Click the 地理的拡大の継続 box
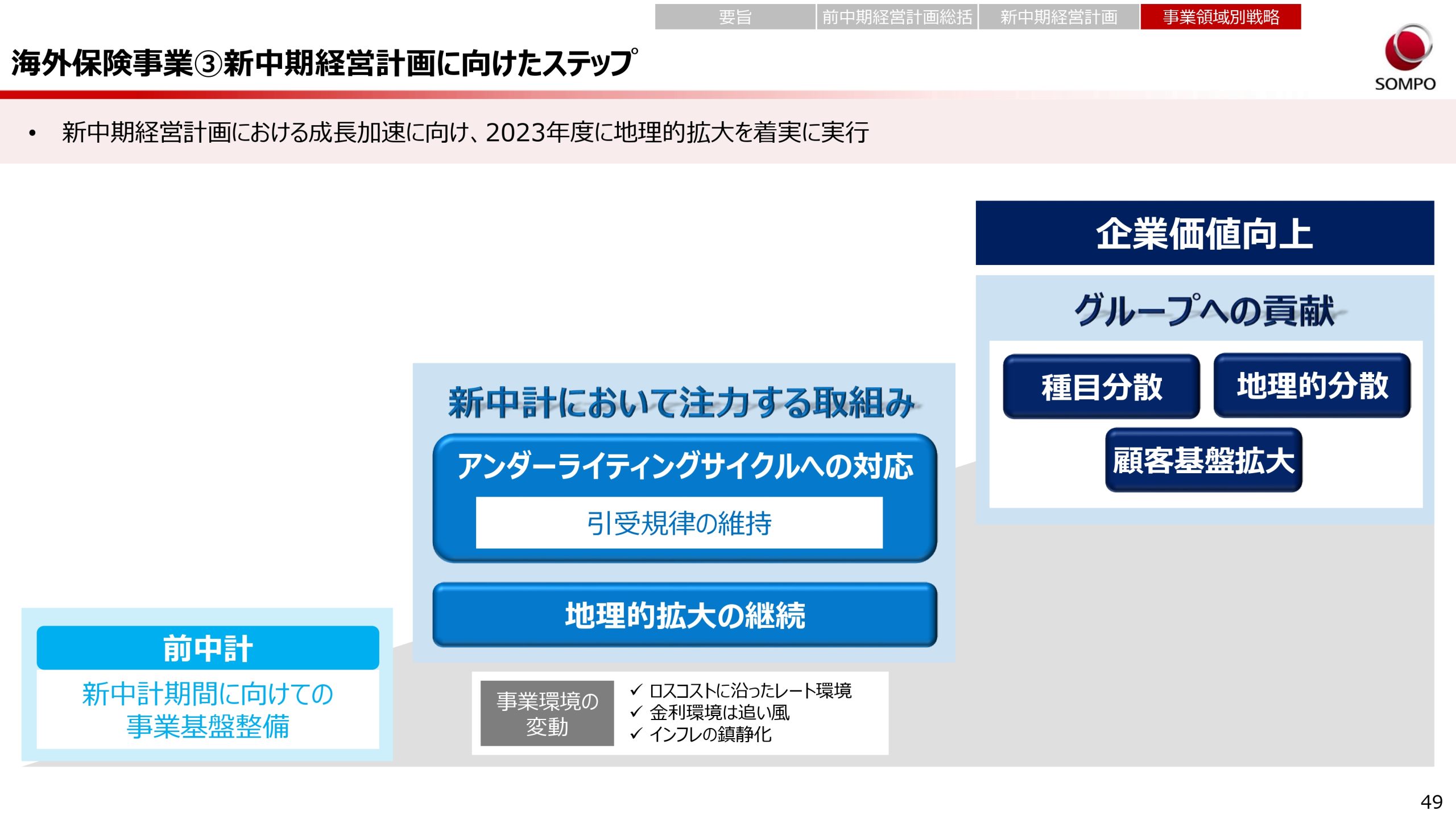 (x=685, y=615)
